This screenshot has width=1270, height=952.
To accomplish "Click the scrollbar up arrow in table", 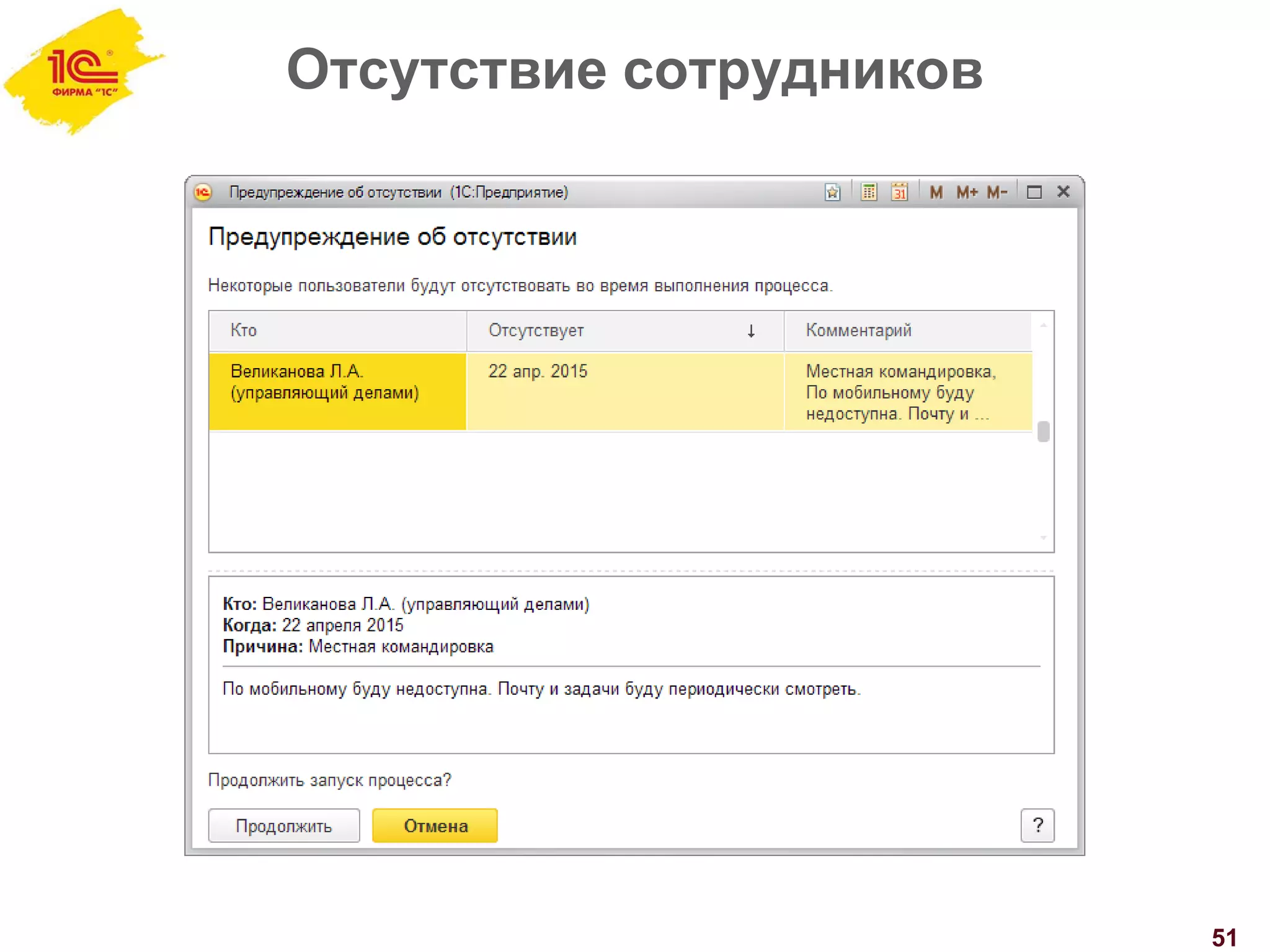I will [x=1043, y=325].
